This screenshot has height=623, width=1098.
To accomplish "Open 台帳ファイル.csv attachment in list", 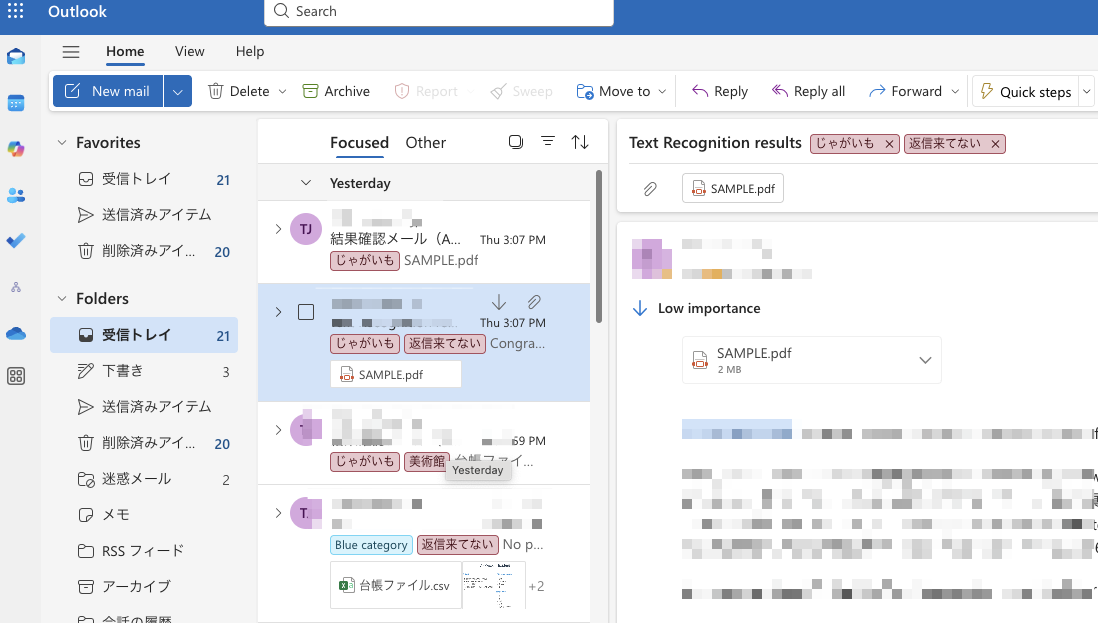I will pyautogui.click(x=396, y=585).
